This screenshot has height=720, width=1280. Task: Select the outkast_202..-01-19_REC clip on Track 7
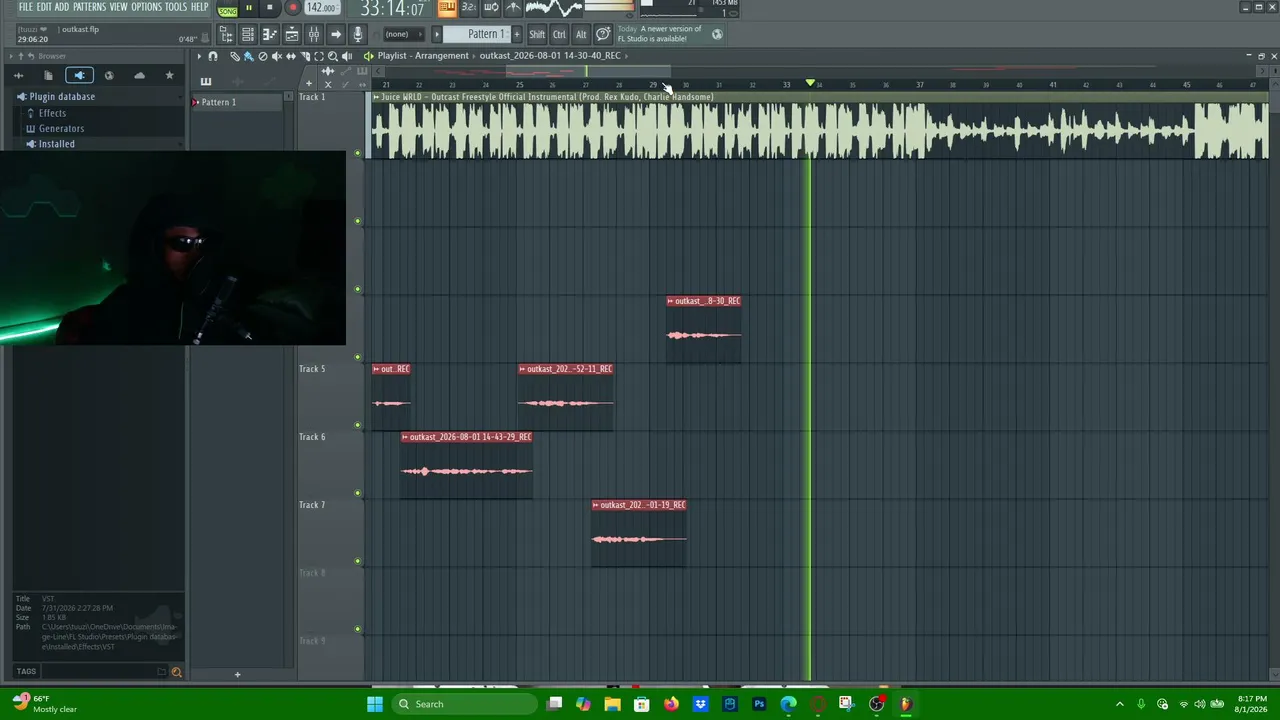[x=639, y=533]
